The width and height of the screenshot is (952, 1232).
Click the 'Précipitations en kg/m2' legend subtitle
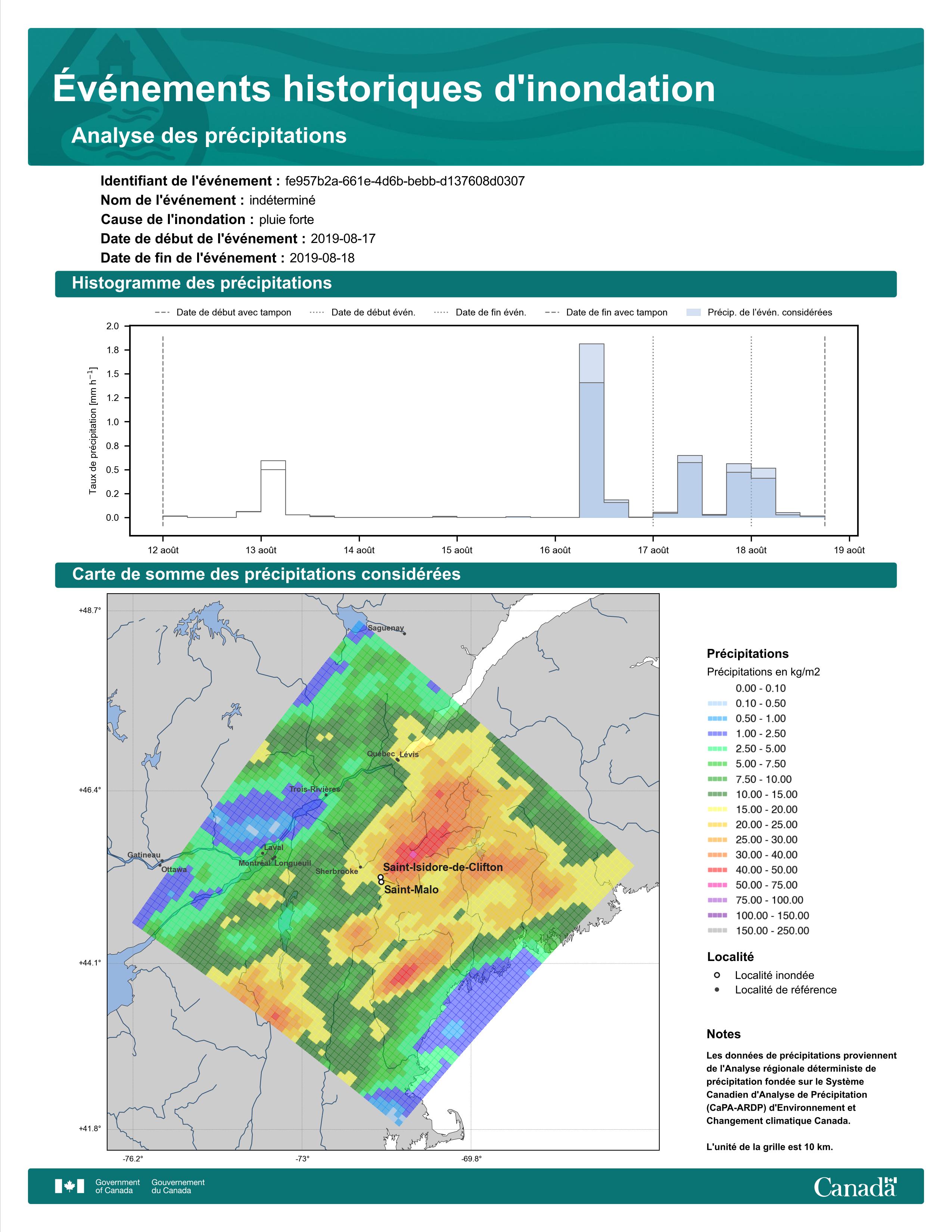tap(763, 672)
